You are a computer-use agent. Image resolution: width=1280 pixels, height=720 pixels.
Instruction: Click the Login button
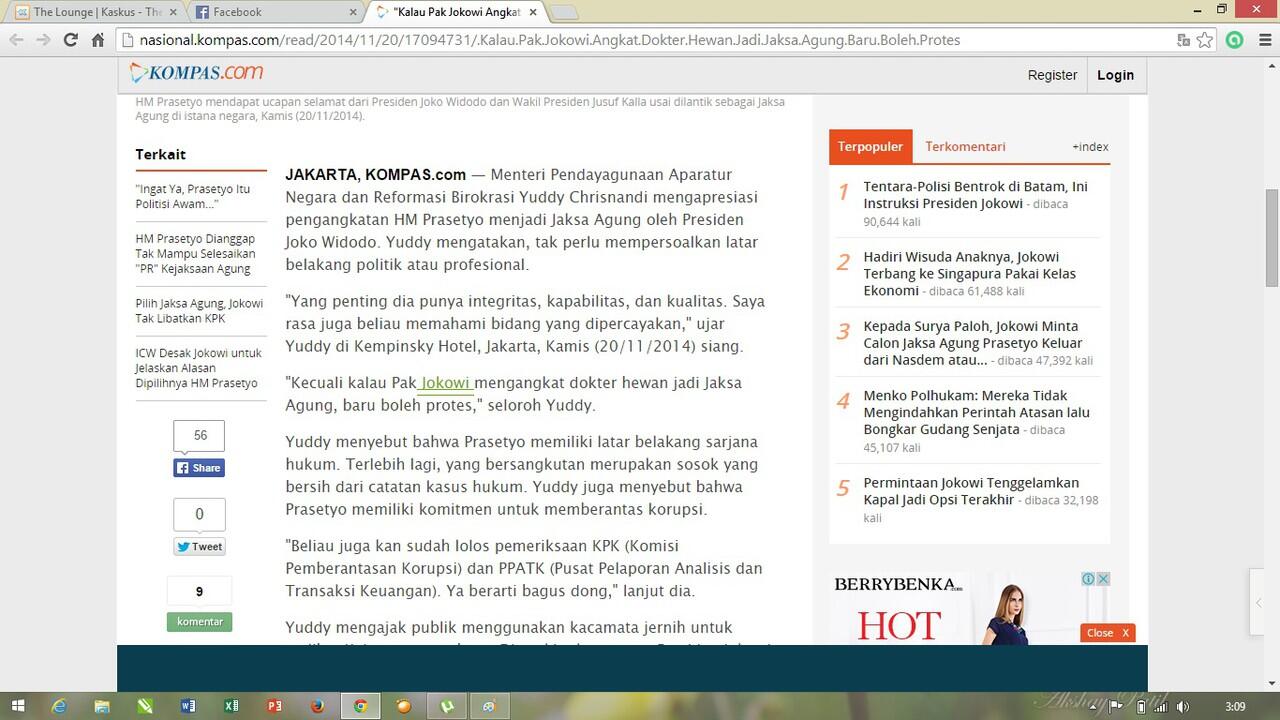(1115, 75)
